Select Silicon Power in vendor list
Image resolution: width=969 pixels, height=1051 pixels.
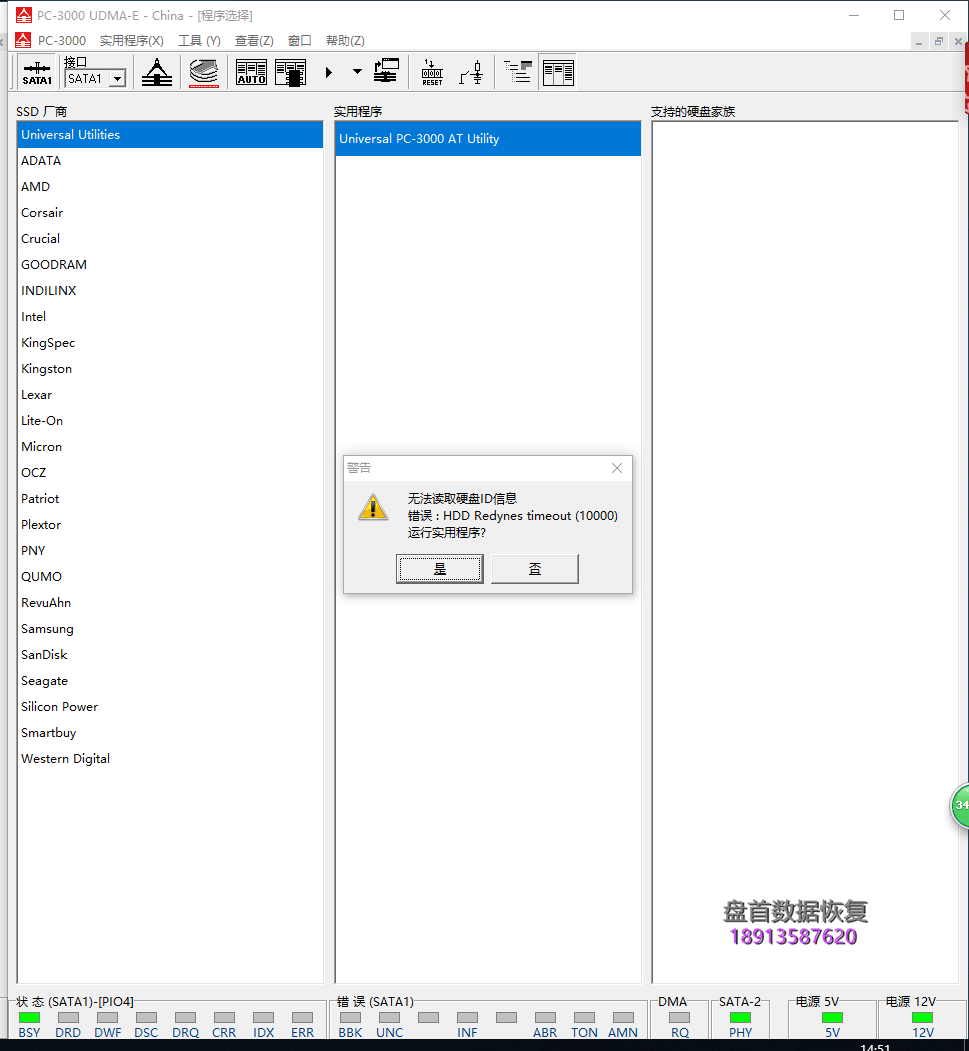[x=170, y=706]
